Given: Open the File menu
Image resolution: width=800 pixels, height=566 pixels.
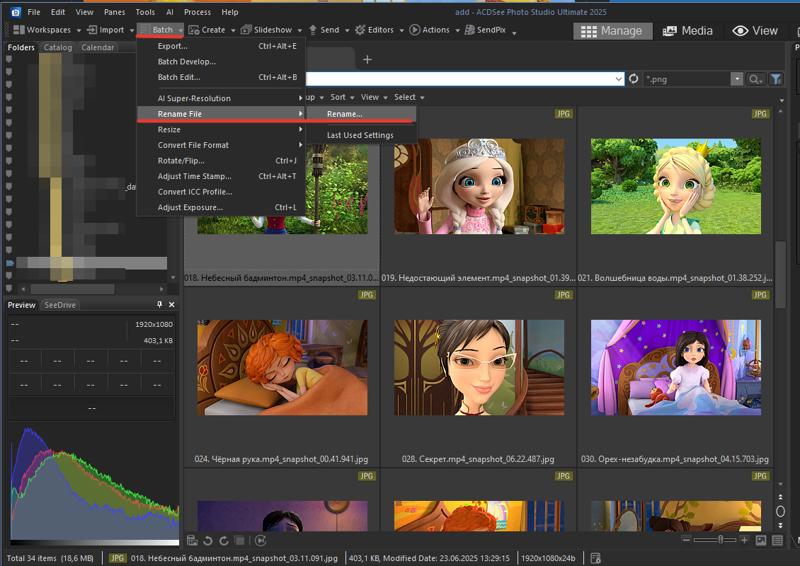Looking at the screenshot, I should (34, 12).
